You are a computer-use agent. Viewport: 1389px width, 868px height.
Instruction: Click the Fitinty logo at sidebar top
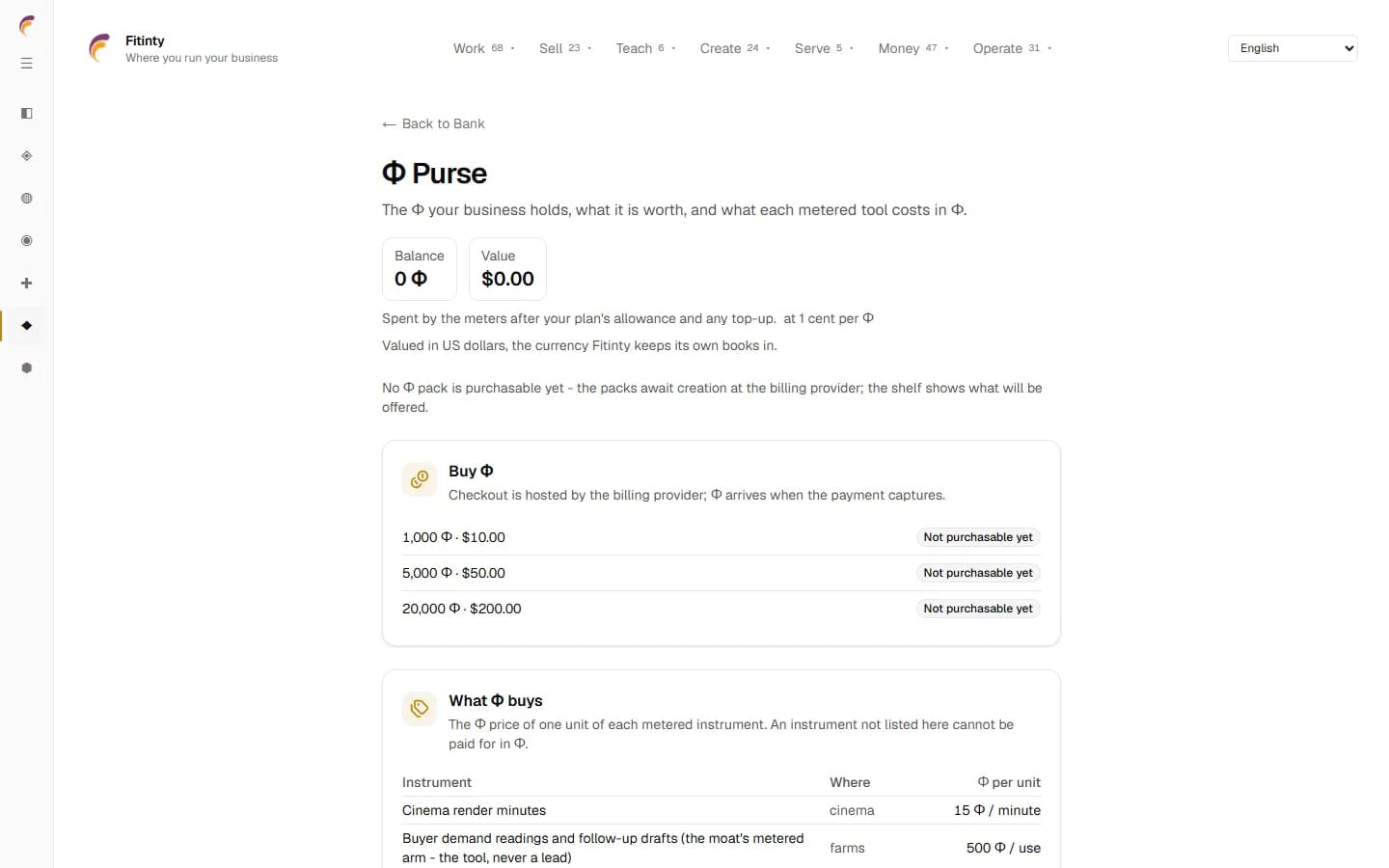click(27, 25)
